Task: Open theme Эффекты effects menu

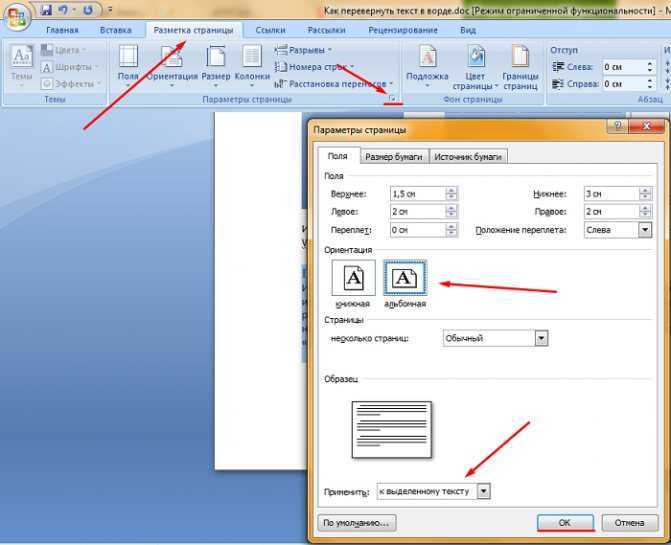Action: pyautogui.click(x=71, y=84)
